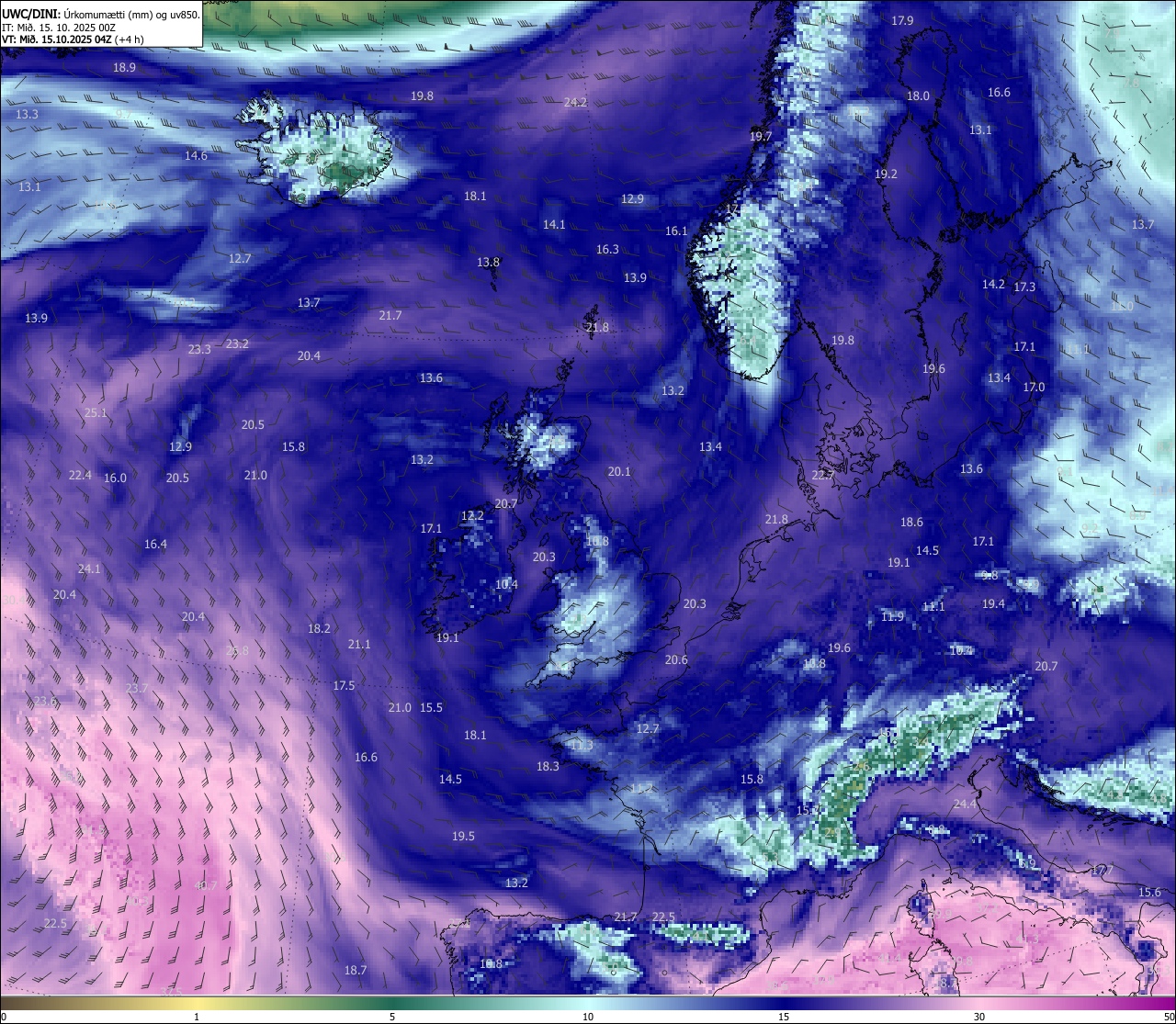The image size is (1176, 1024).
Task: Click the UWC/DINI title in the header box
Action: (x=30, y=15)
